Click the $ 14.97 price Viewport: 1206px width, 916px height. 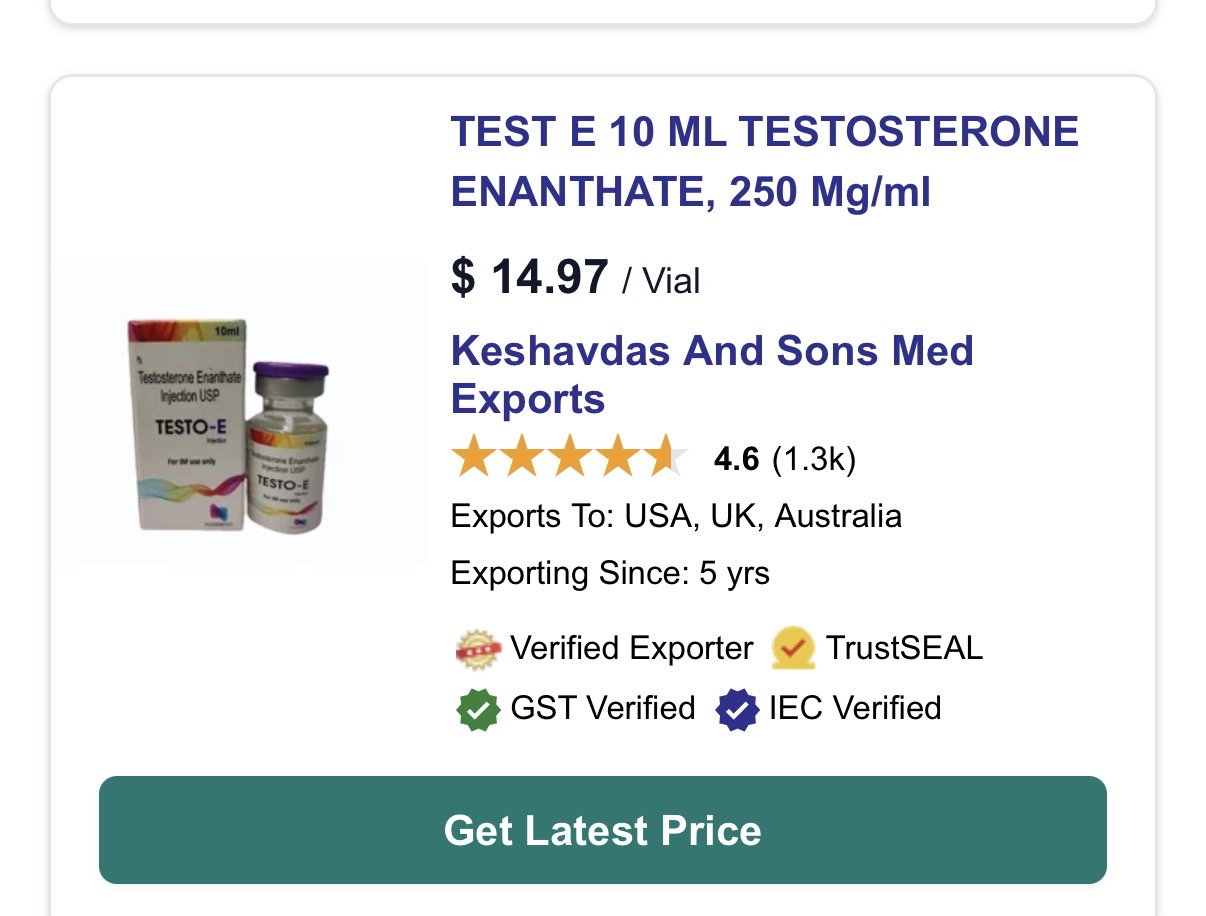tap(529, 277)
